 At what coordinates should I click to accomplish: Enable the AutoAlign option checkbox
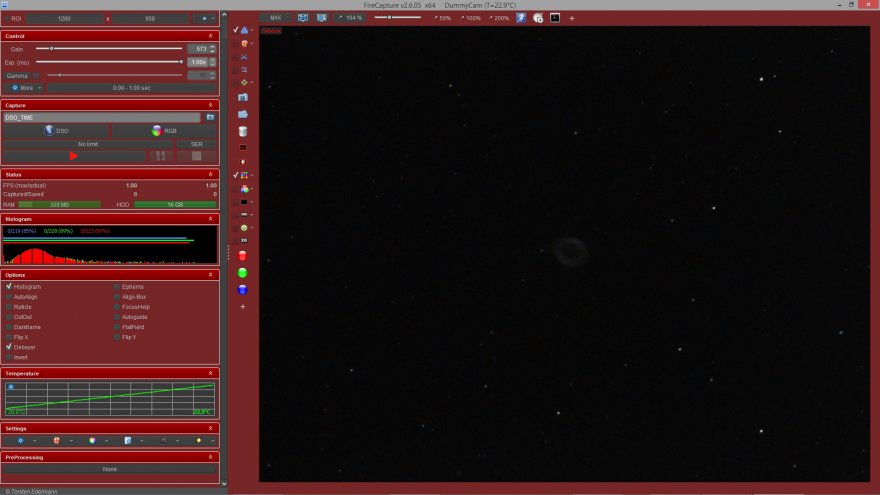[9, 297]
